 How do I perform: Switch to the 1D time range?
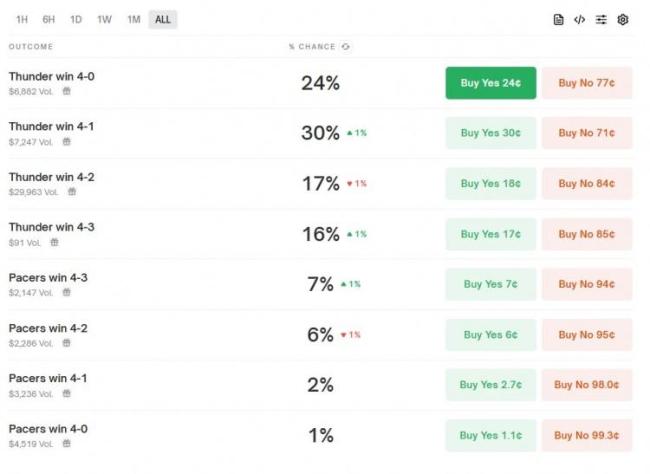pos(76,20)
